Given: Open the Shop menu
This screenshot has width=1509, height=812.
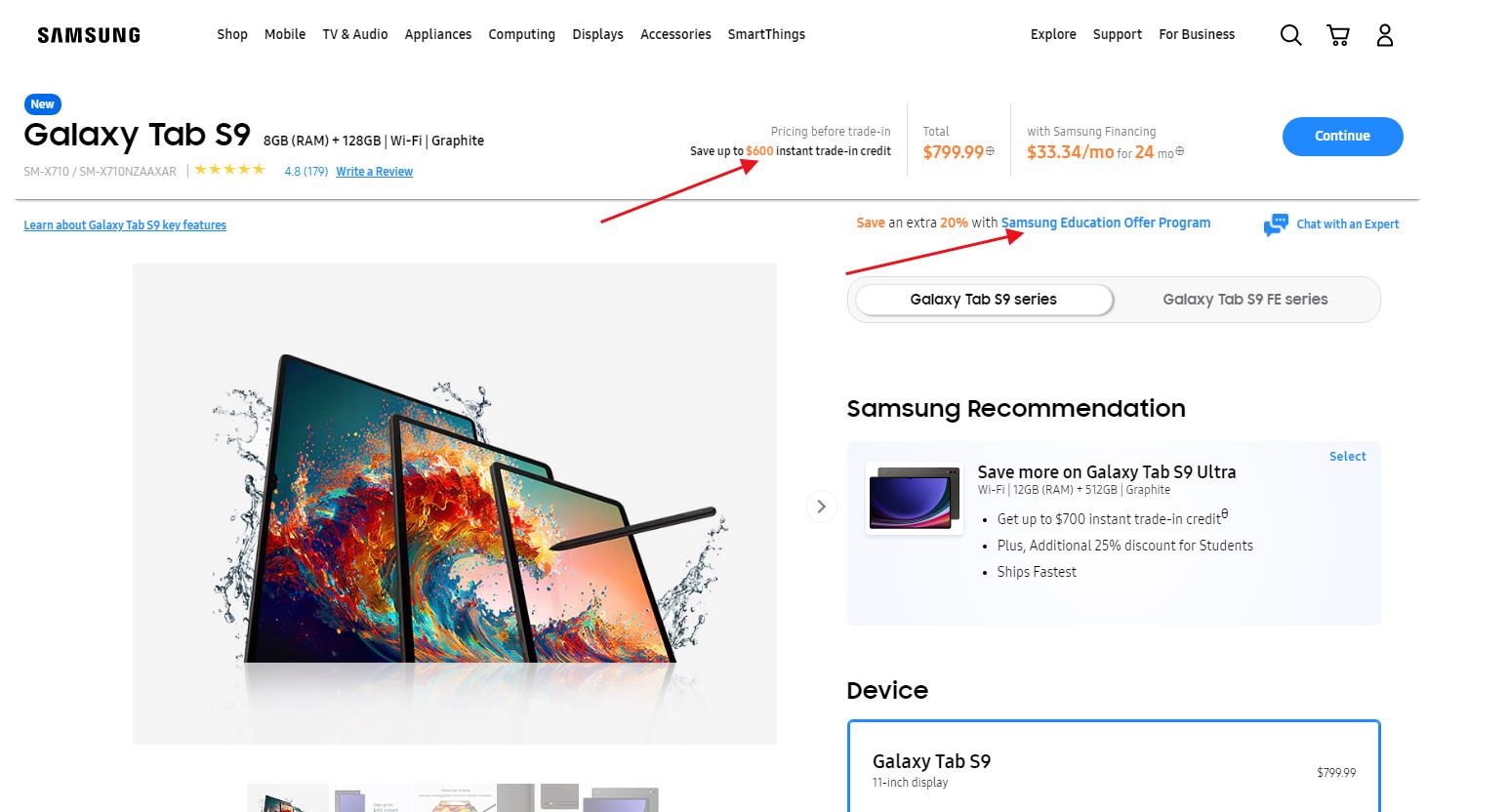Looking at the screenshot, I should [x=232, y=34].
